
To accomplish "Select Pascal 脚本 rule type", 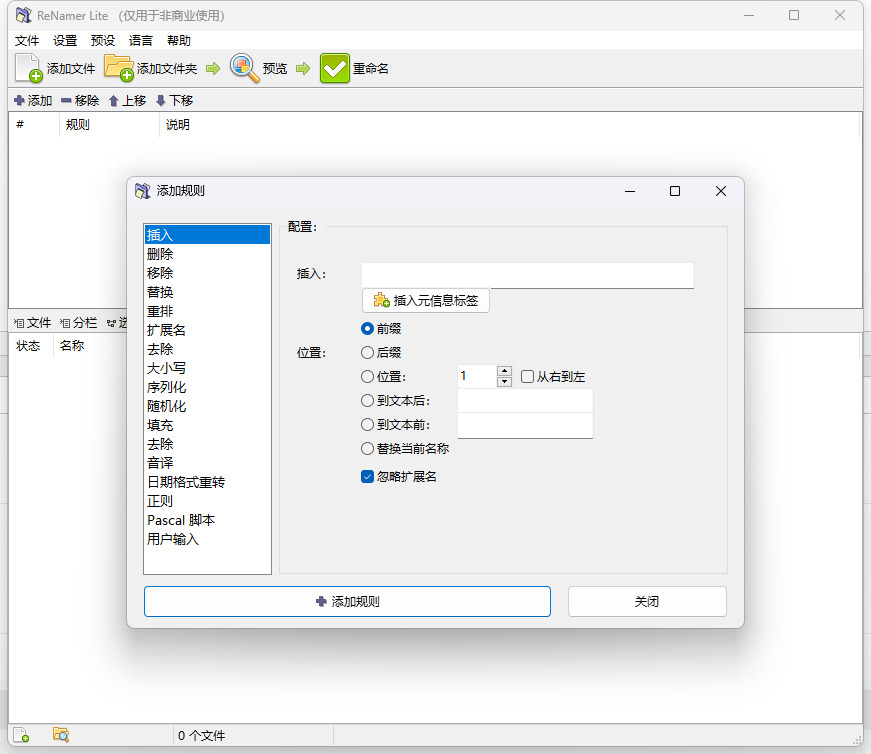I will [207, 520].
